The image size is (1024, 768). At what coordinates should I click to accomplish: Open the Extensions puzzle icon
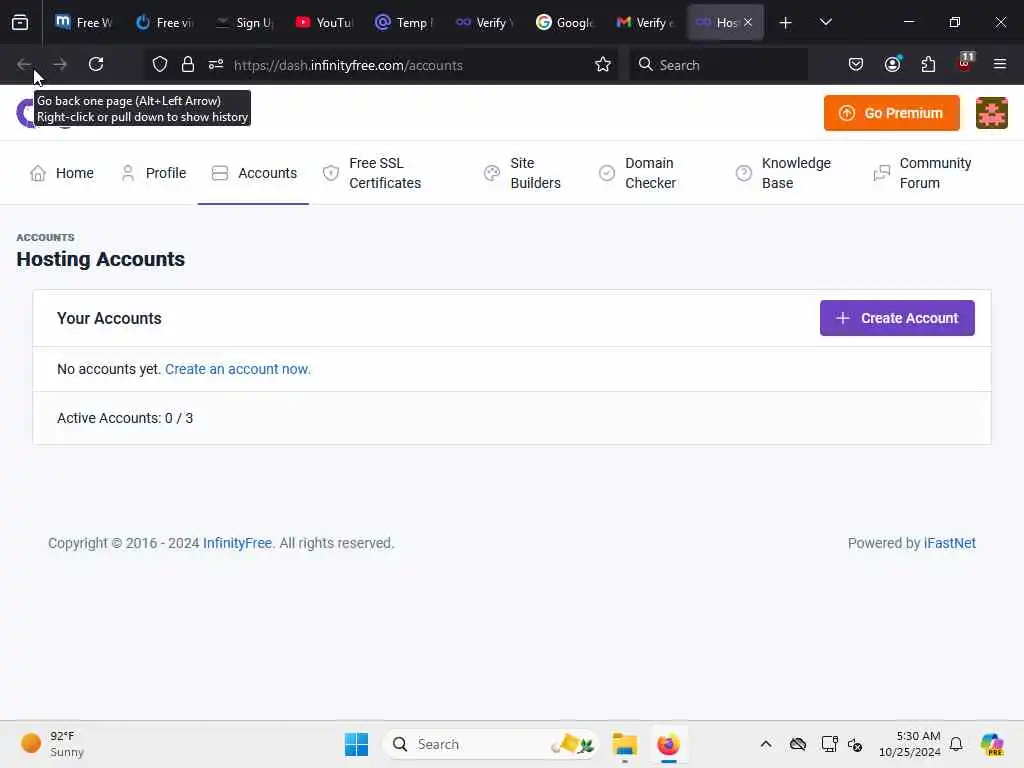click(928, 64)
